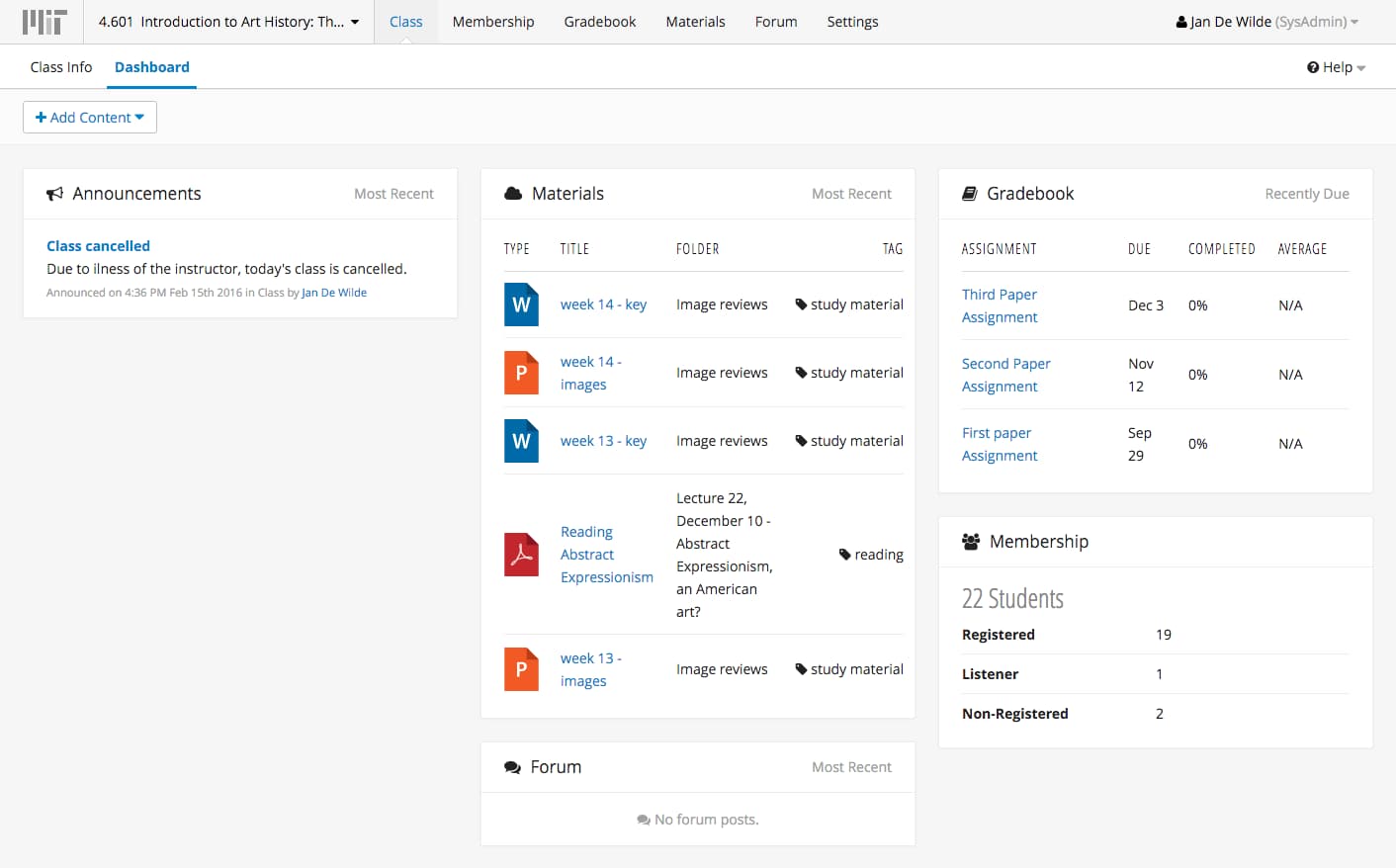The height and width of the screenshot is (868, 1396).
Task: Click the study material tag for week 14 - key
Action: coord(849,304)
